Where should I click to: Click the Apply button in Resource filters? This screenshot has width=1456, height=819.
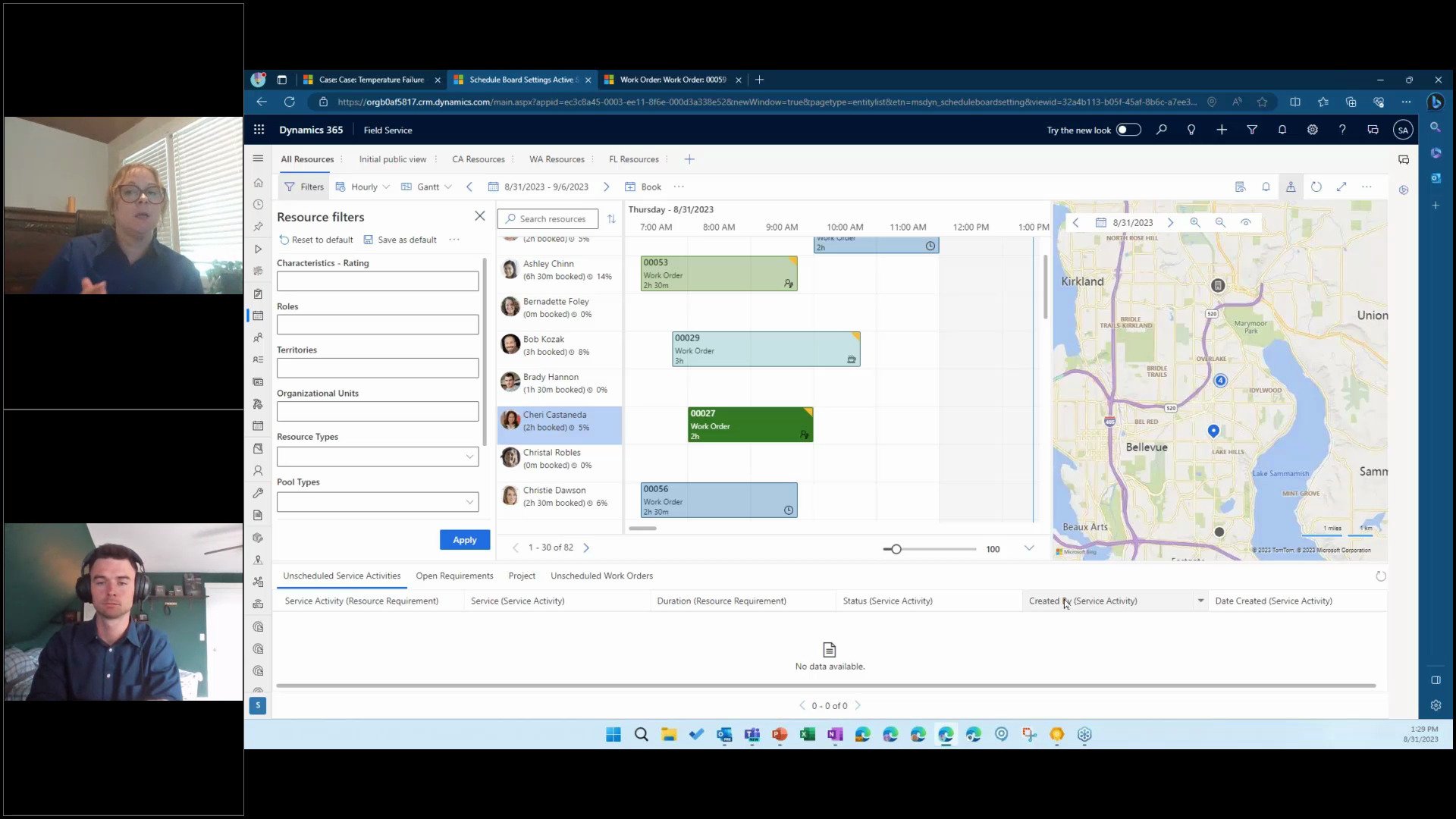click(x=464, y=539)
